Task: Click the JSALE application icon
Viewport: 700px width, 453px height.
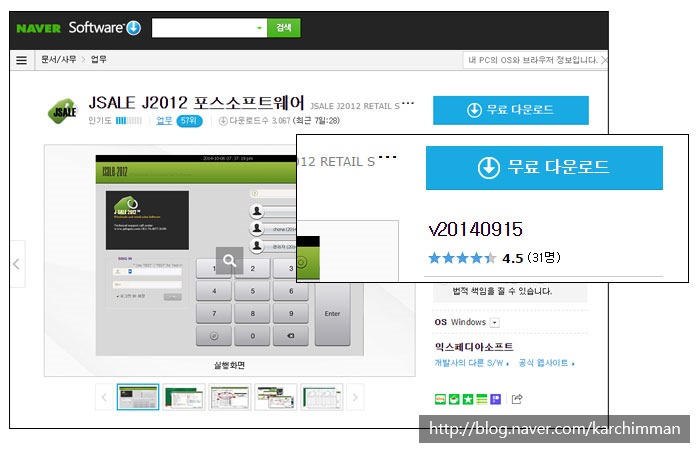Action: (62, 111)
